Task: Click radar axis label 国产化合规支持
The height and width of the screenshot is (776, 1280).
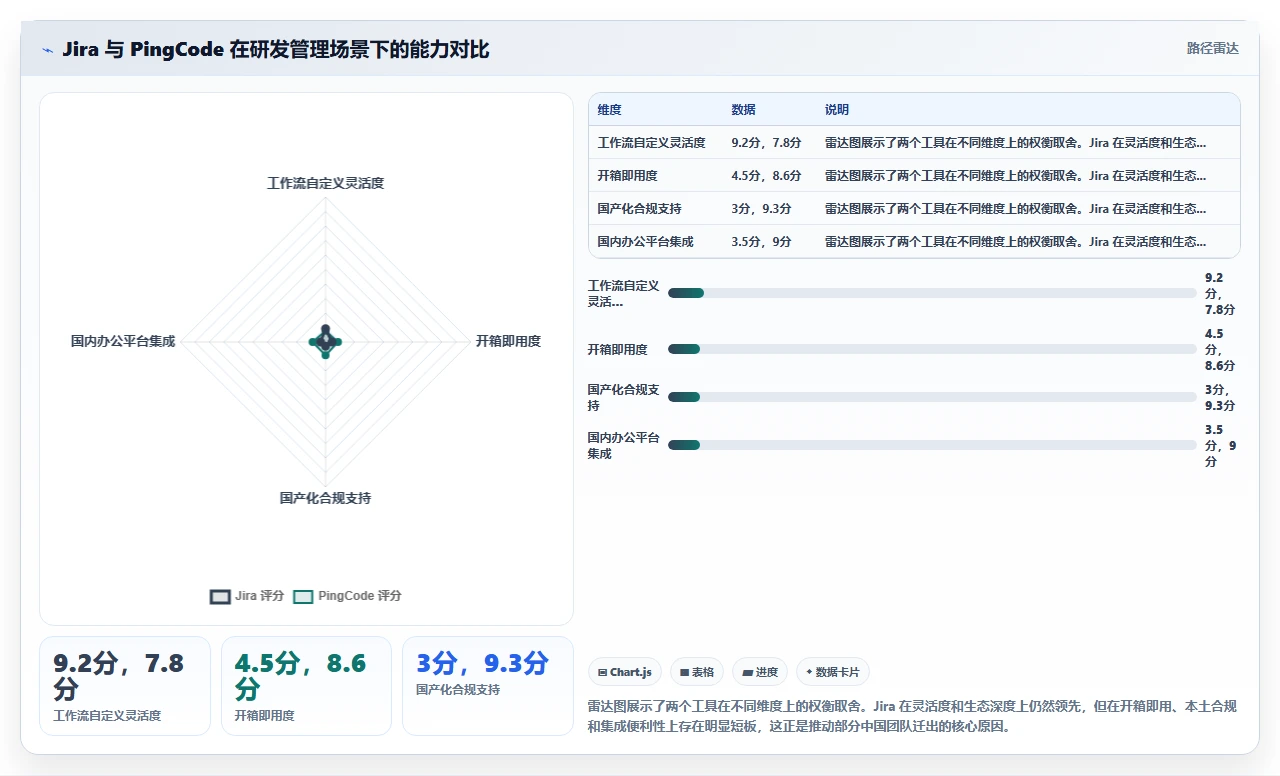Action: pos(325,498)
